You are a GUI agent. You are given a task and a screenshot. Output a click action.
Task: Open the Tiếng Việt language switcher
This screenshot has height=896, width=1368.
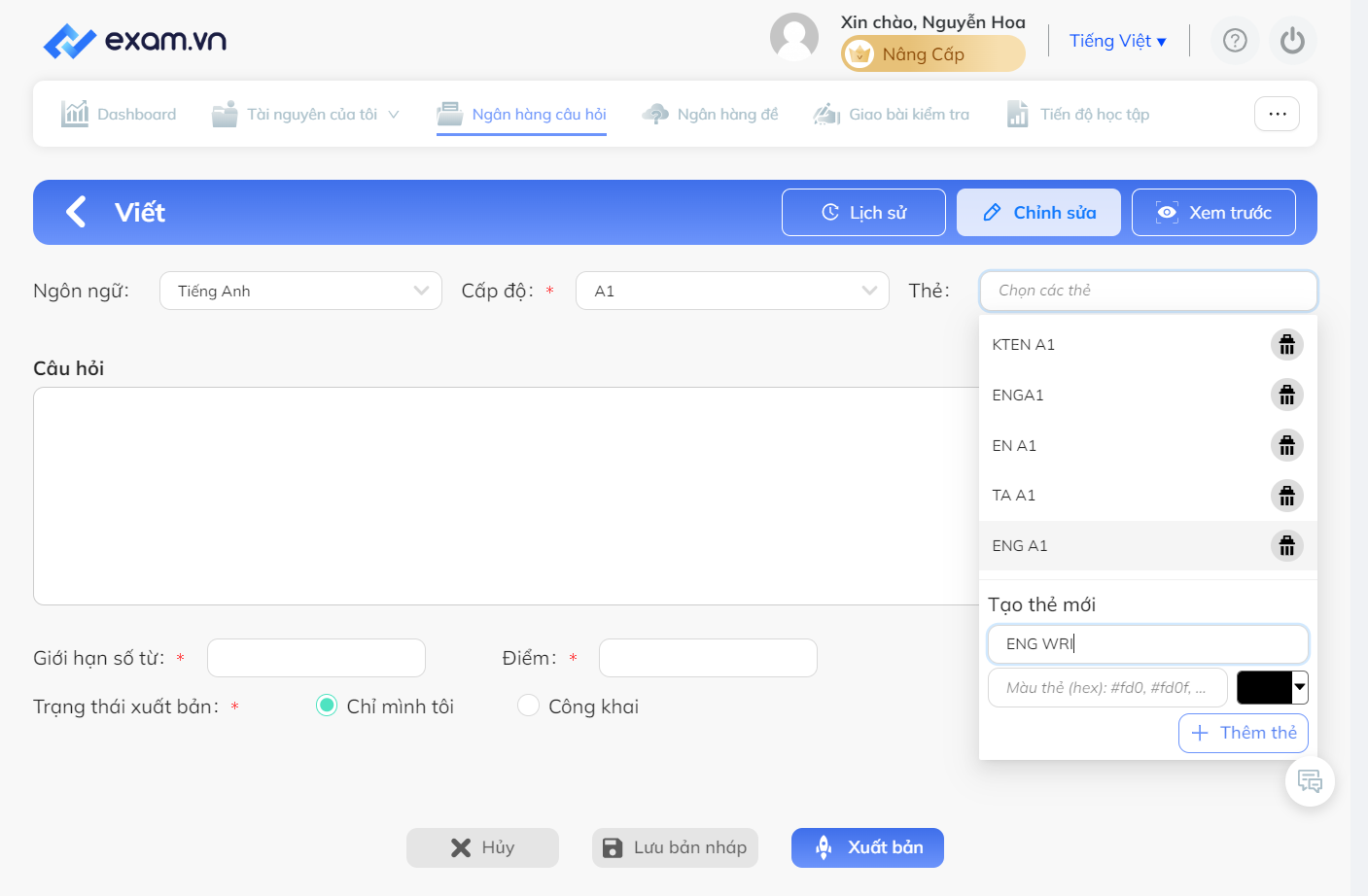[1117, 41]
